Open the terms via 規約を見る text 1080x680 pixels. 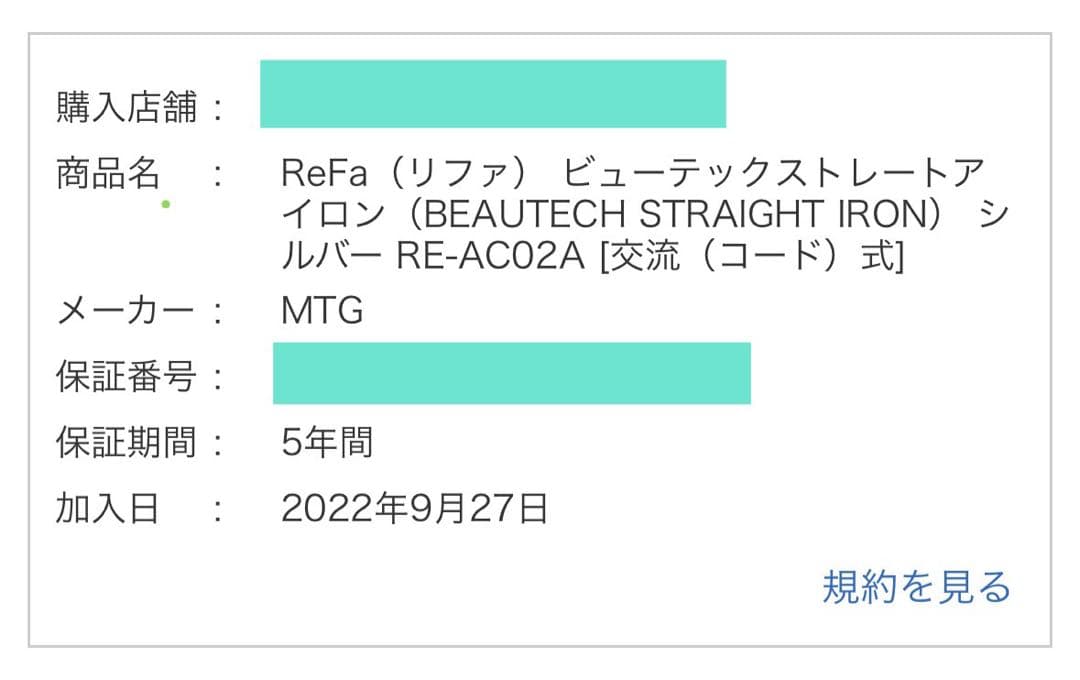click(916, 586)
